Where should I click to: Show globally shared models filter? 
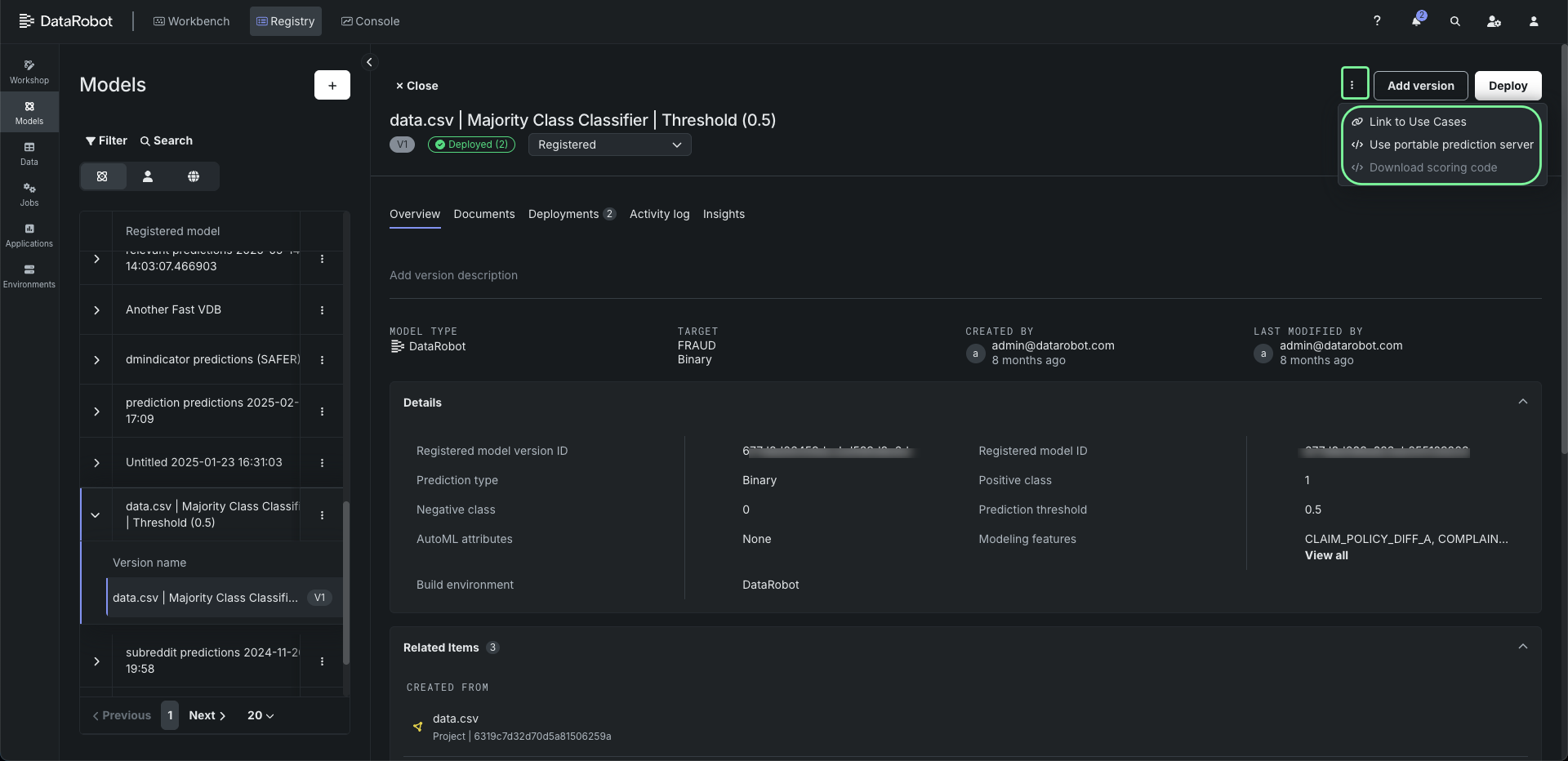[194, 176]
